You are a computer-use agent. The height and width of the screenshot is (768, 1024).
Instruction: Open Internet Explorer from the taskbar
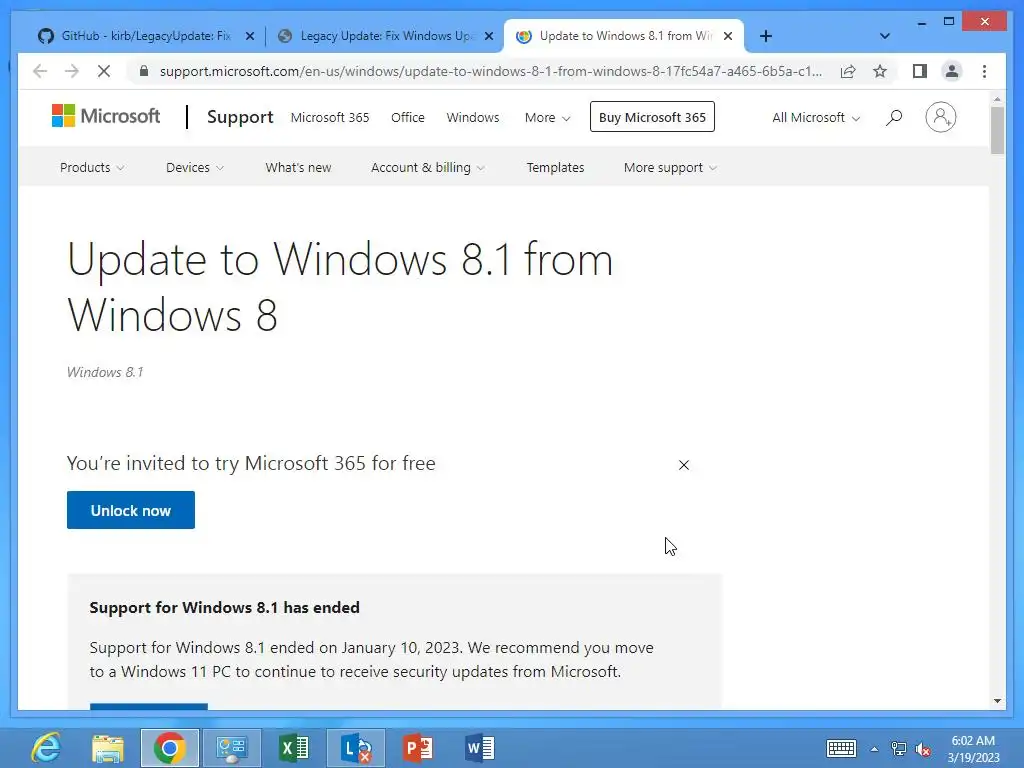tap(46, 748)
